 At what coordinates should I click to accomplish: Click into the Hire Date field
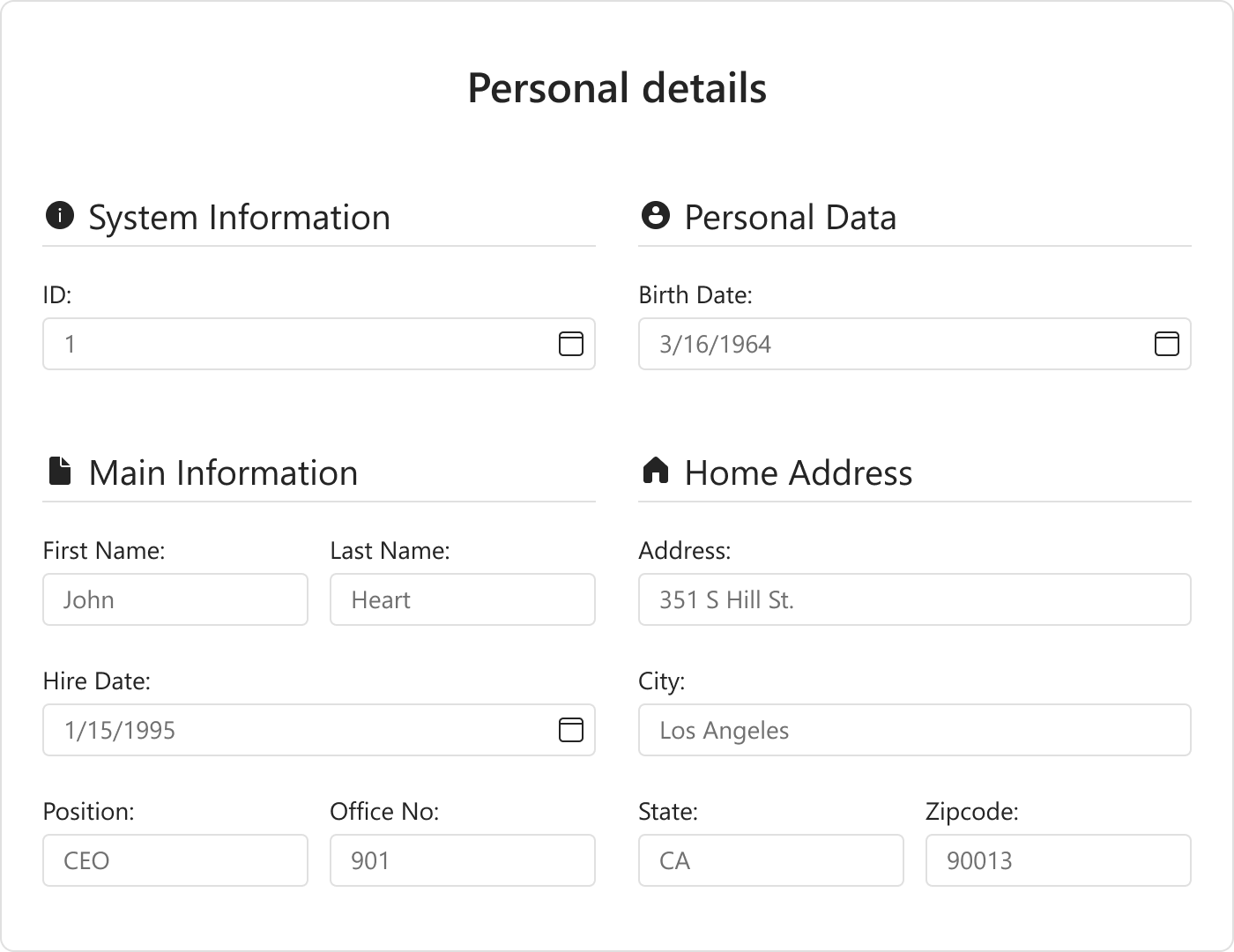(300, 730)
